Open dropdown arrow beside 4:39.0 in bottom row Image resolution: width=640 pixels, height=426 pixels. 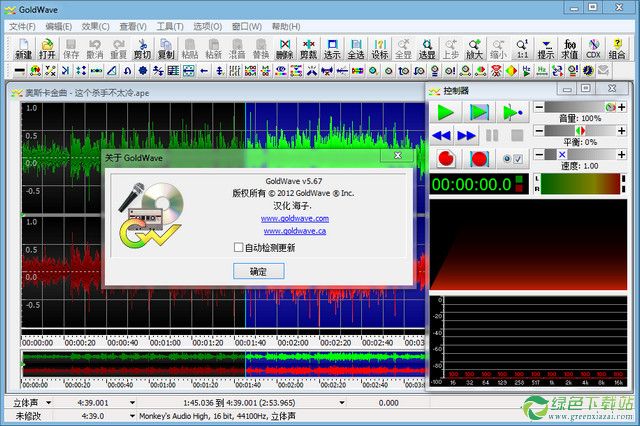(132, 416)
